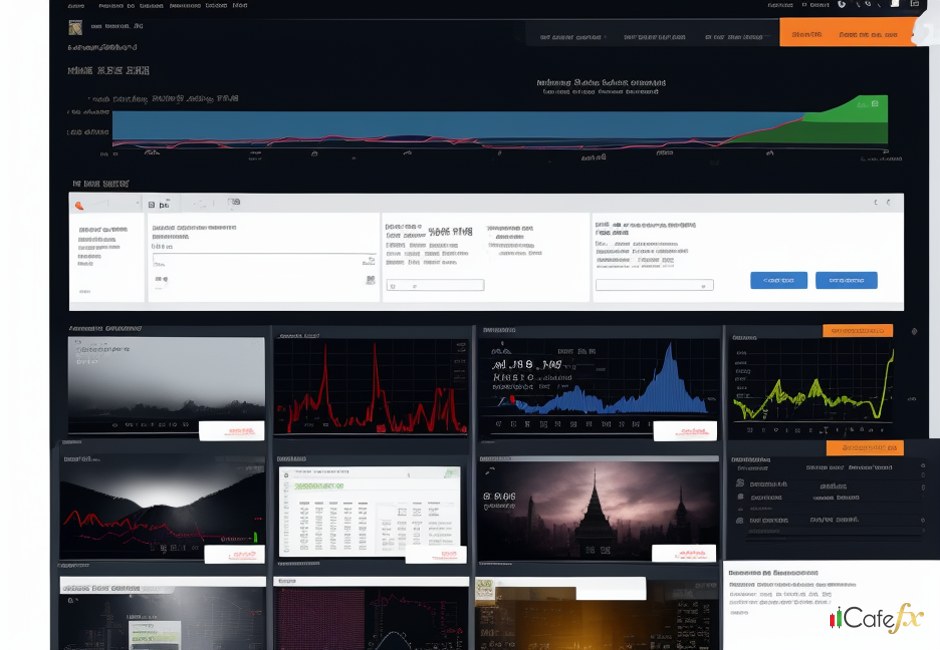Click the wide text input field in the white form

click(x=264, y=260)
